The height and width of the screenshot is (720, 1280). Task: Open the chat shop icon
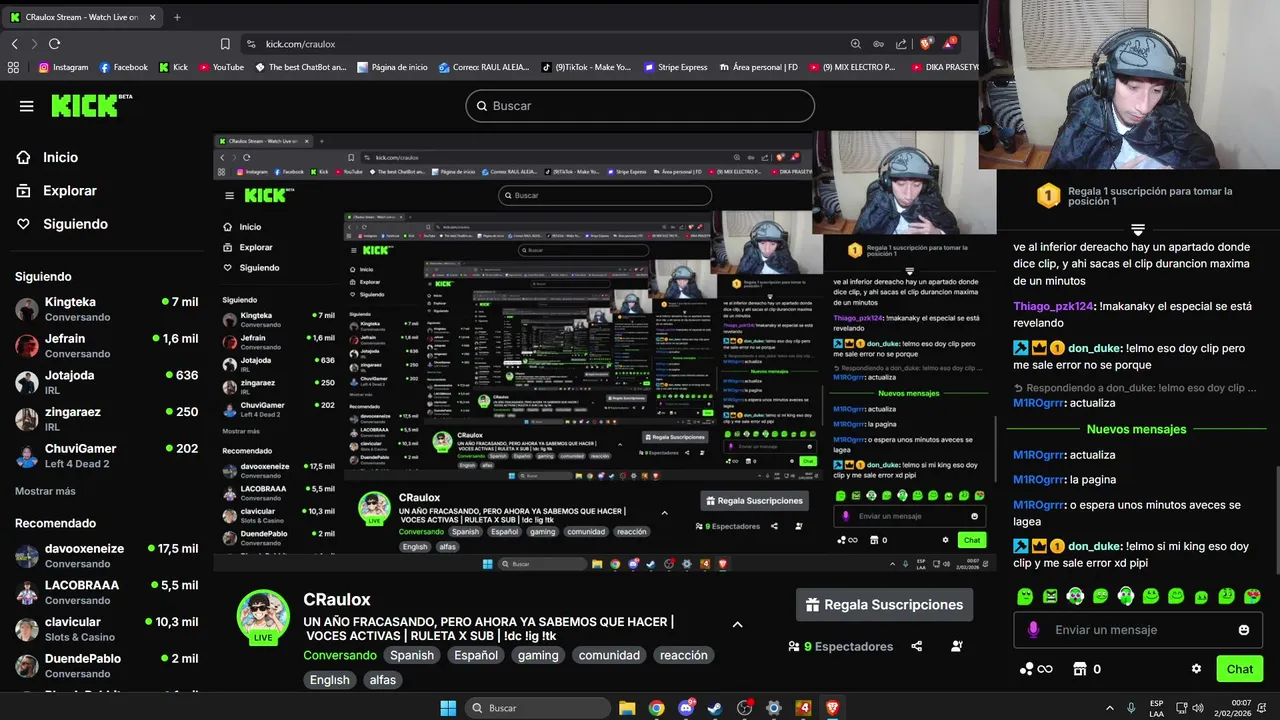pos(1079,669)
